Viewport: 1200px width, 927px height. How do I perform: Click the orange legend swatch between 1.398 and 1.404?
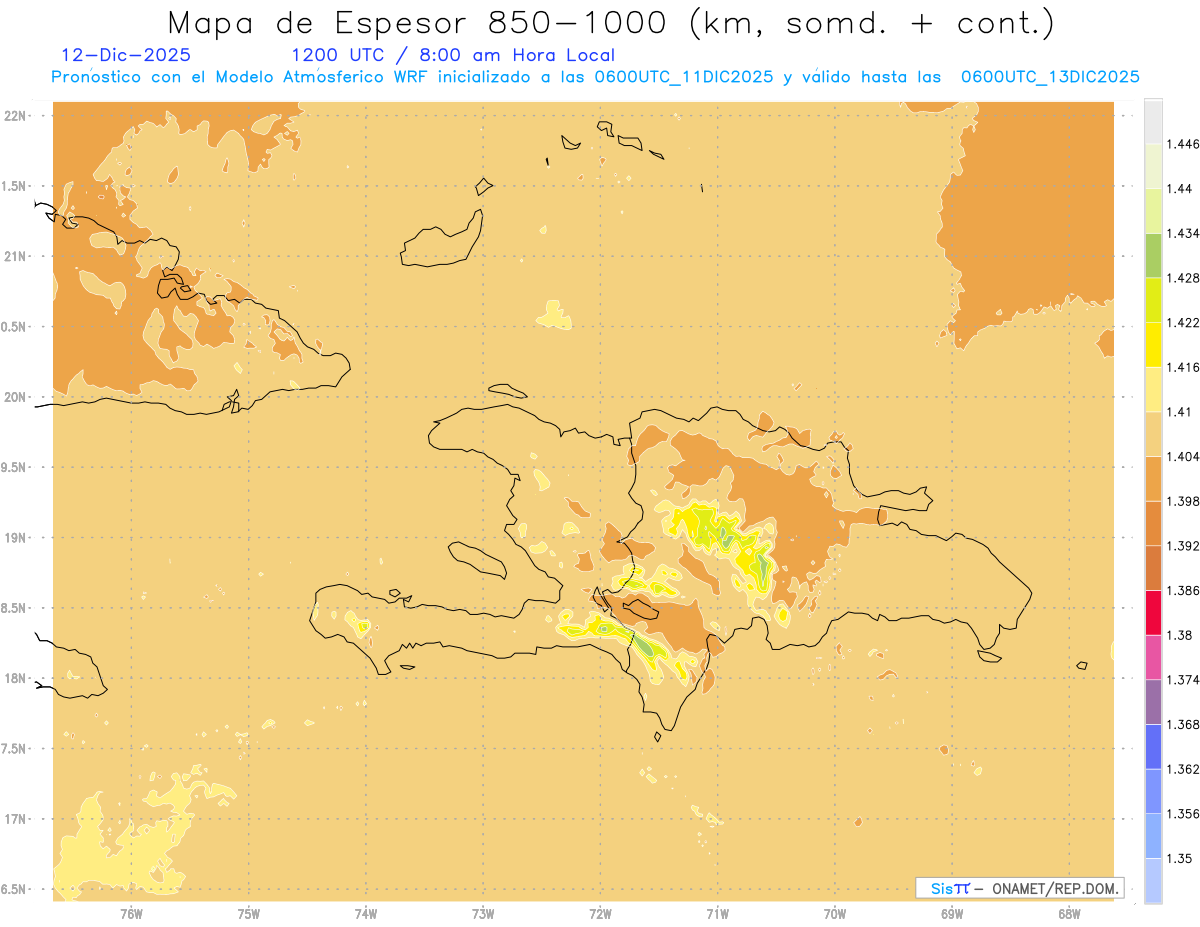pos(1153,479)
